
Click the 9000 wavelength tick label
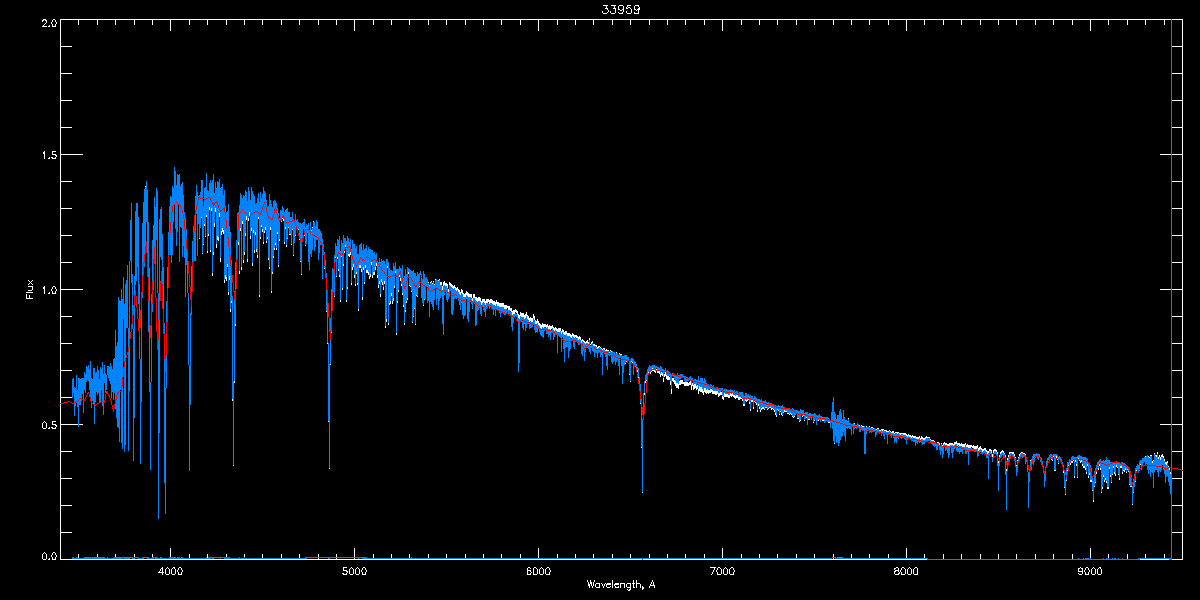coord(1090,571)
